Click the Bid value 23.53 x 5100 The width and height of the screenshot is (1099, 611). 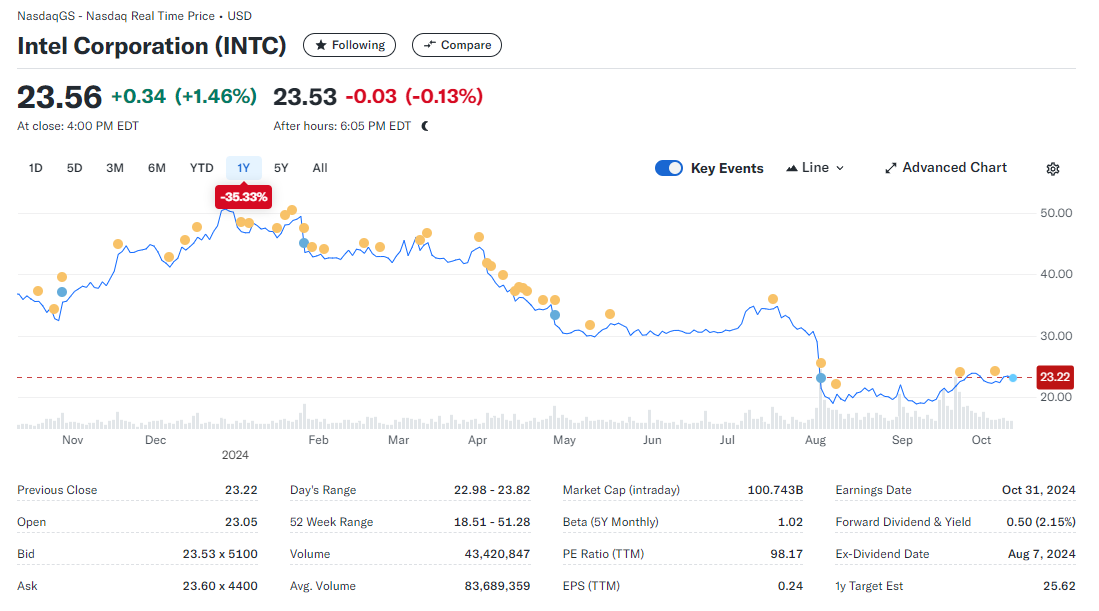tap(220, 554)
